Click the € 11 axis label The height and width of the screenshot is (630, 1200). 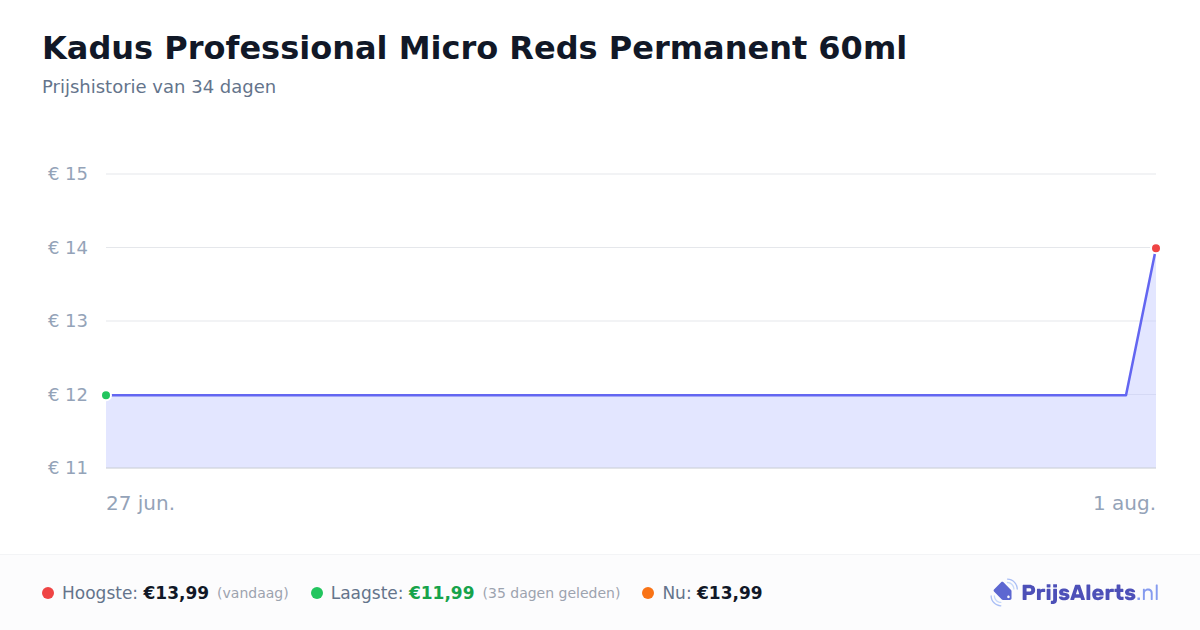click(x=68, y=468)
